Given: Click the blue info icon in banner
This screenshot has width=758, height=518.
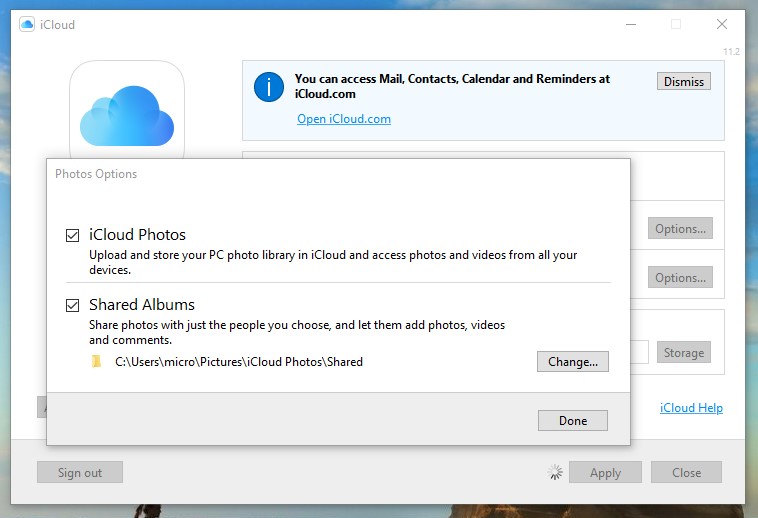Looking at the screenshot, I should coord(269,87).
